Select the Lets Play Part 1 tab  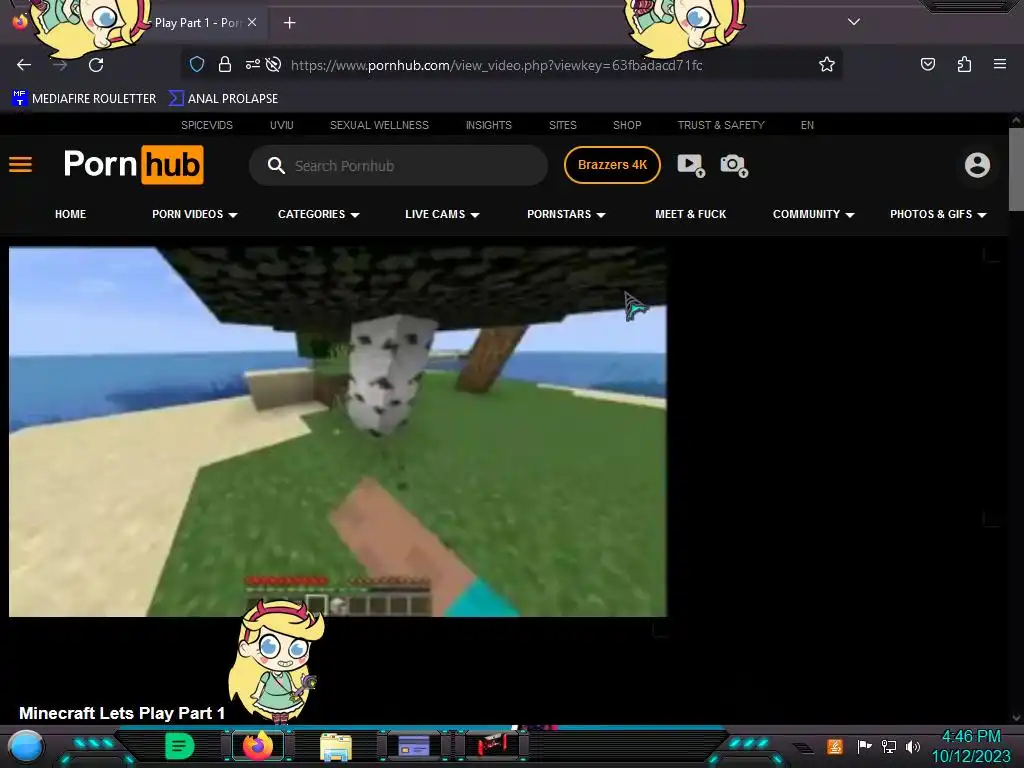198,23
